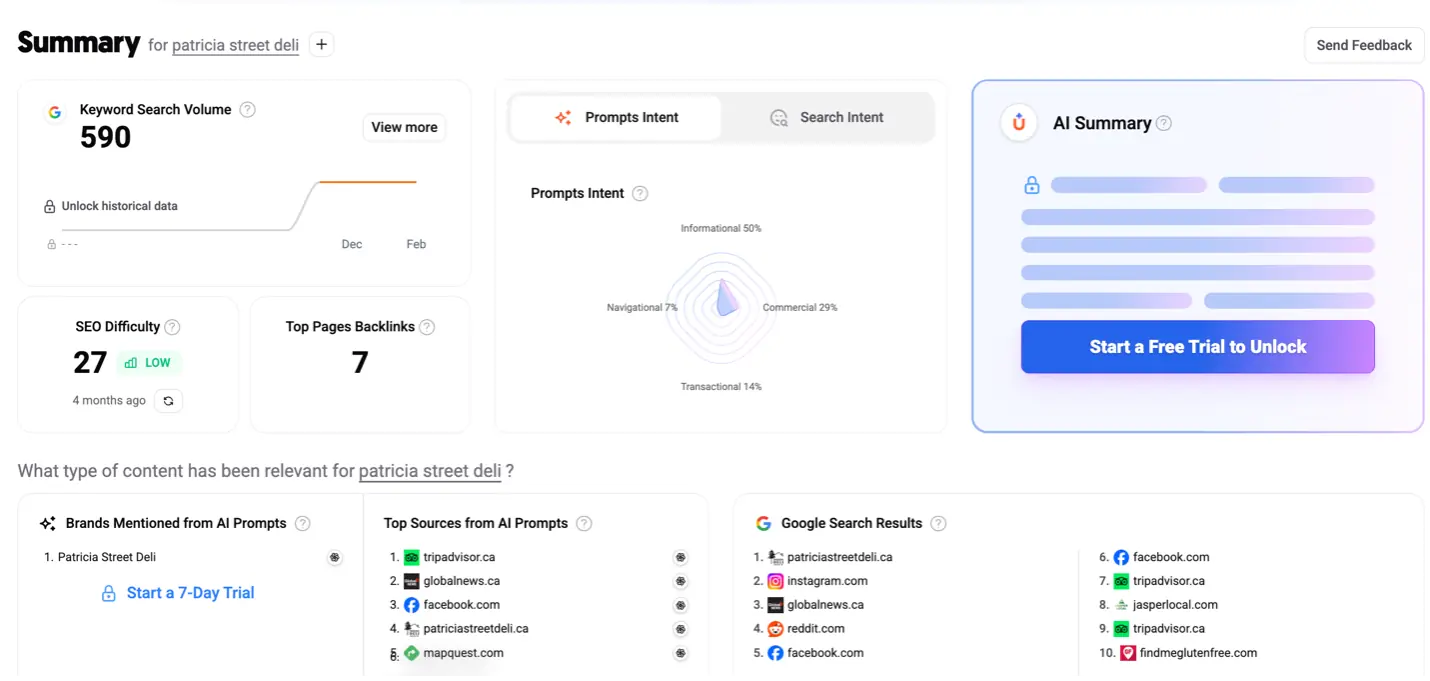Click Top Pages Backlinks value 7

click(360, 362)
